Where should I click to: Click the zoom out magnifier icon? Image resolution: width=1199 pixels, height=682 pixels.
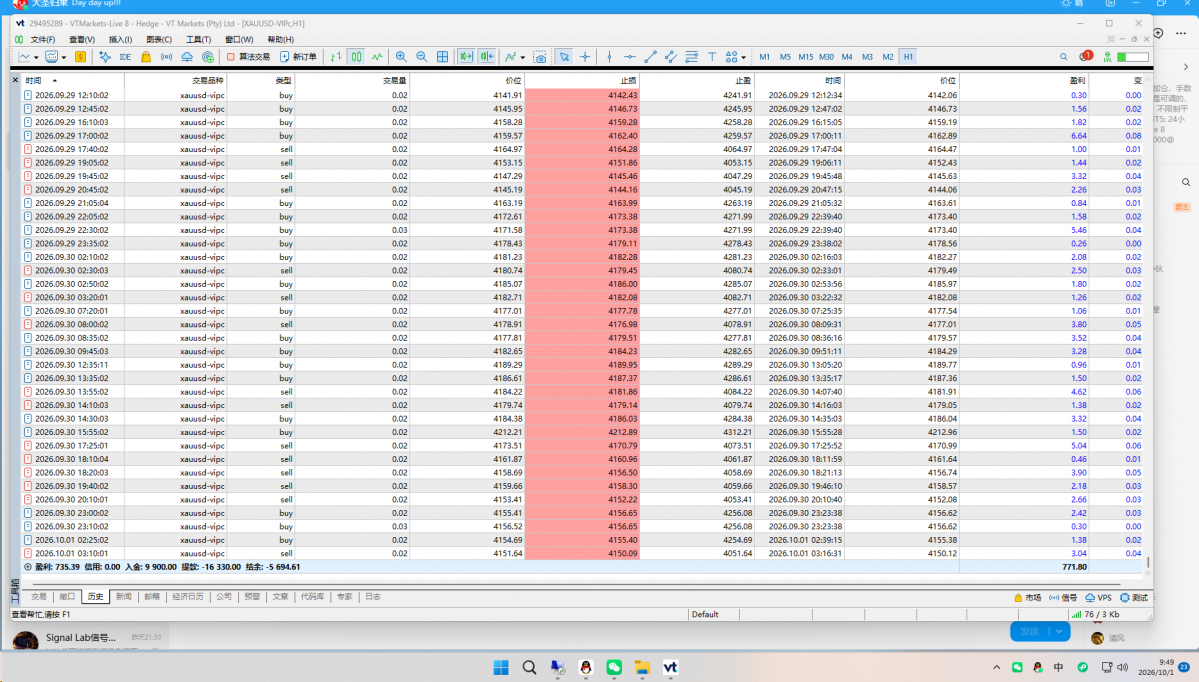pyautogui.click(x=421, y=57)
